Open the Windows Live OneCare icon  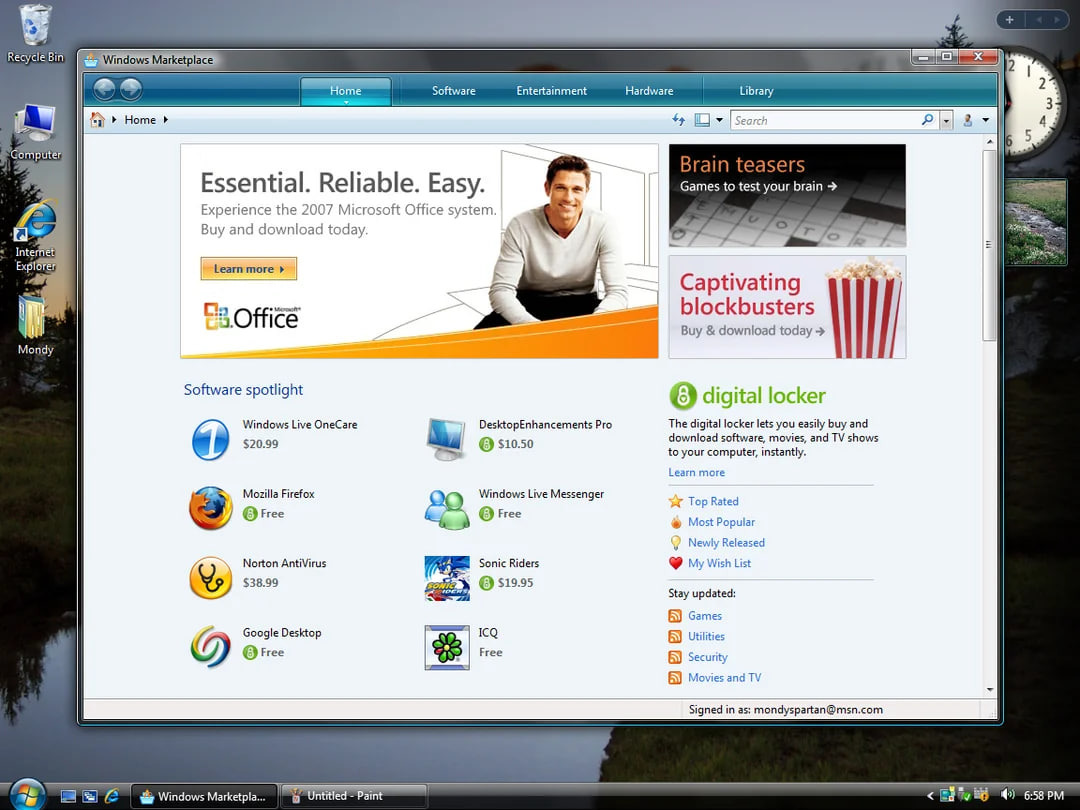pos(210,439)
